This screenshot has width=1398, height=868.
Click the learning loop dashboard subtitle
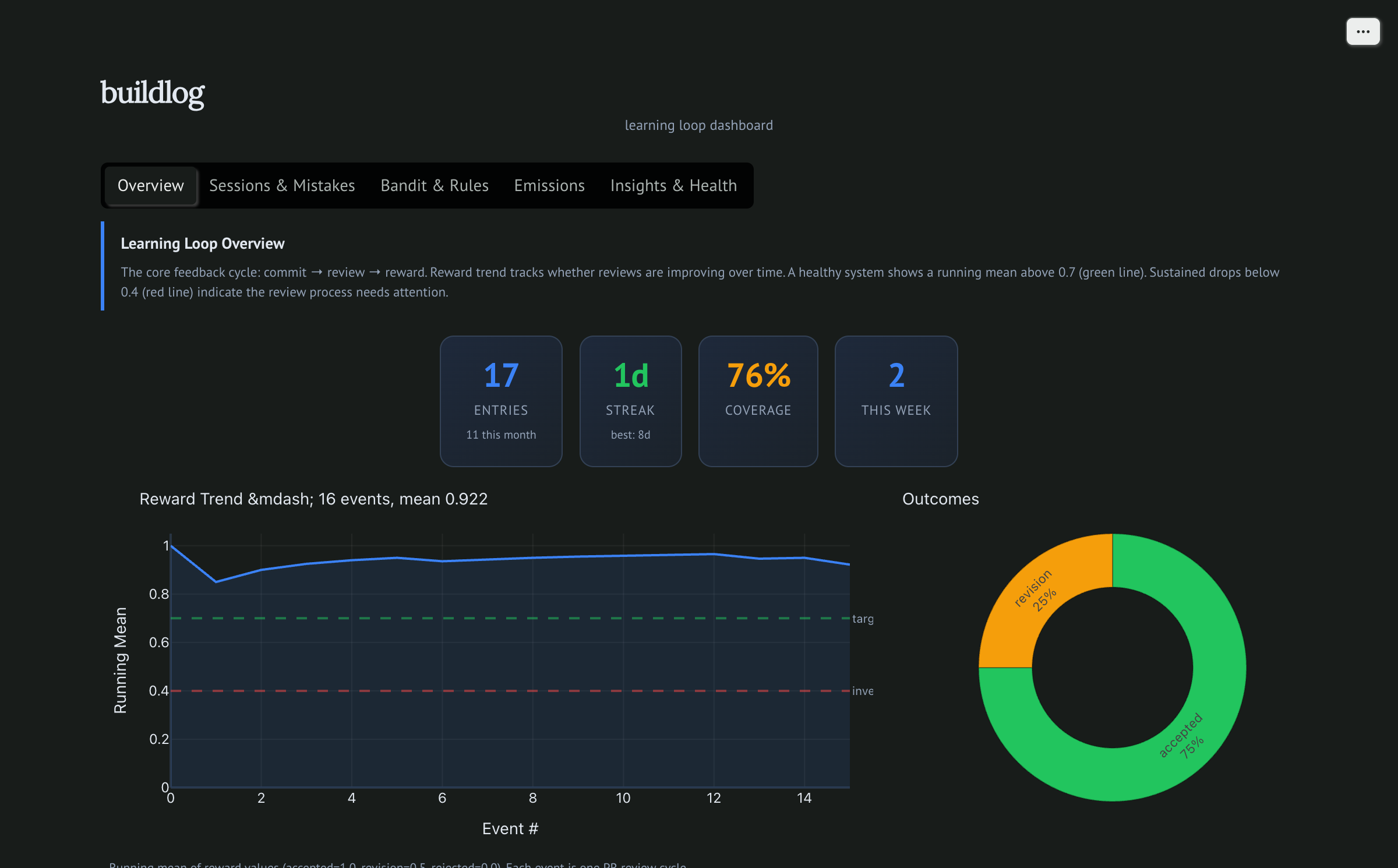pos(698,125)
